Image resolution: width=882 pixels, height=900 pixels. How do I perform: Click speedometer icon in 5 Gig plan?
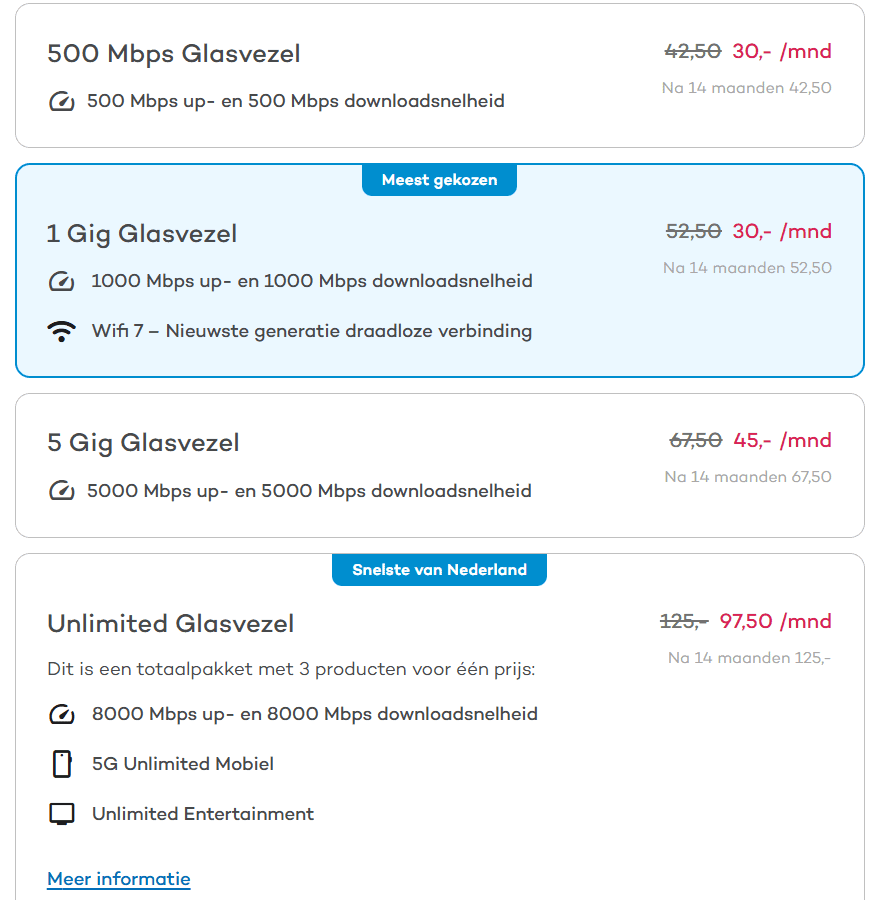click(61, 491)
